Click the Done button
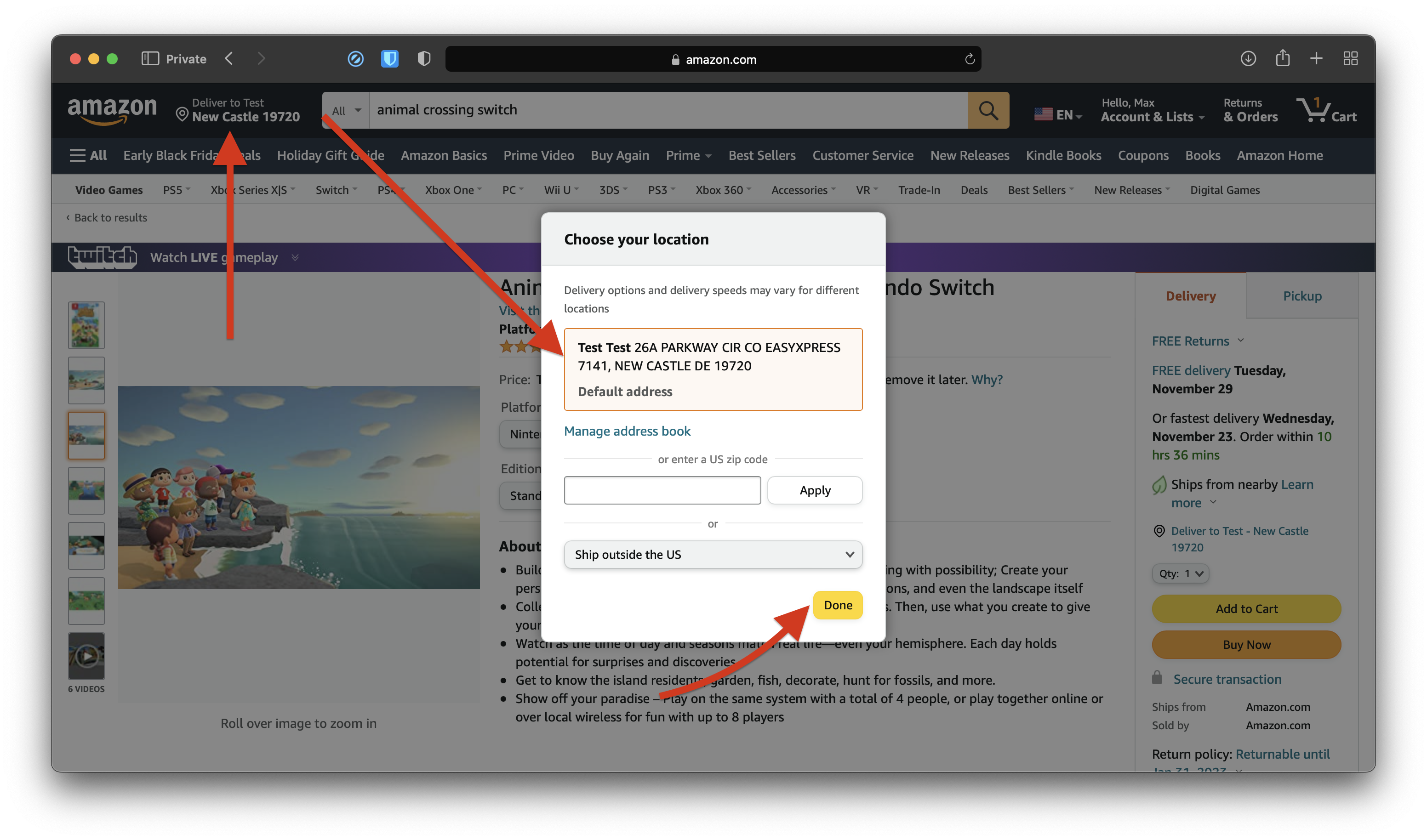 838,605
